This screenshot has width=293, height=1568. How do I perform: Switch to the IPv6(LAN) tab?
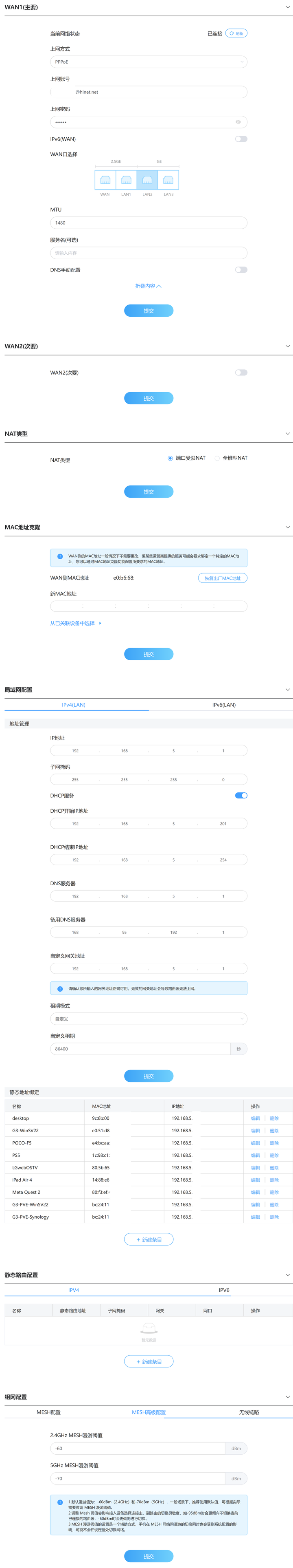[x=224, y=705]
